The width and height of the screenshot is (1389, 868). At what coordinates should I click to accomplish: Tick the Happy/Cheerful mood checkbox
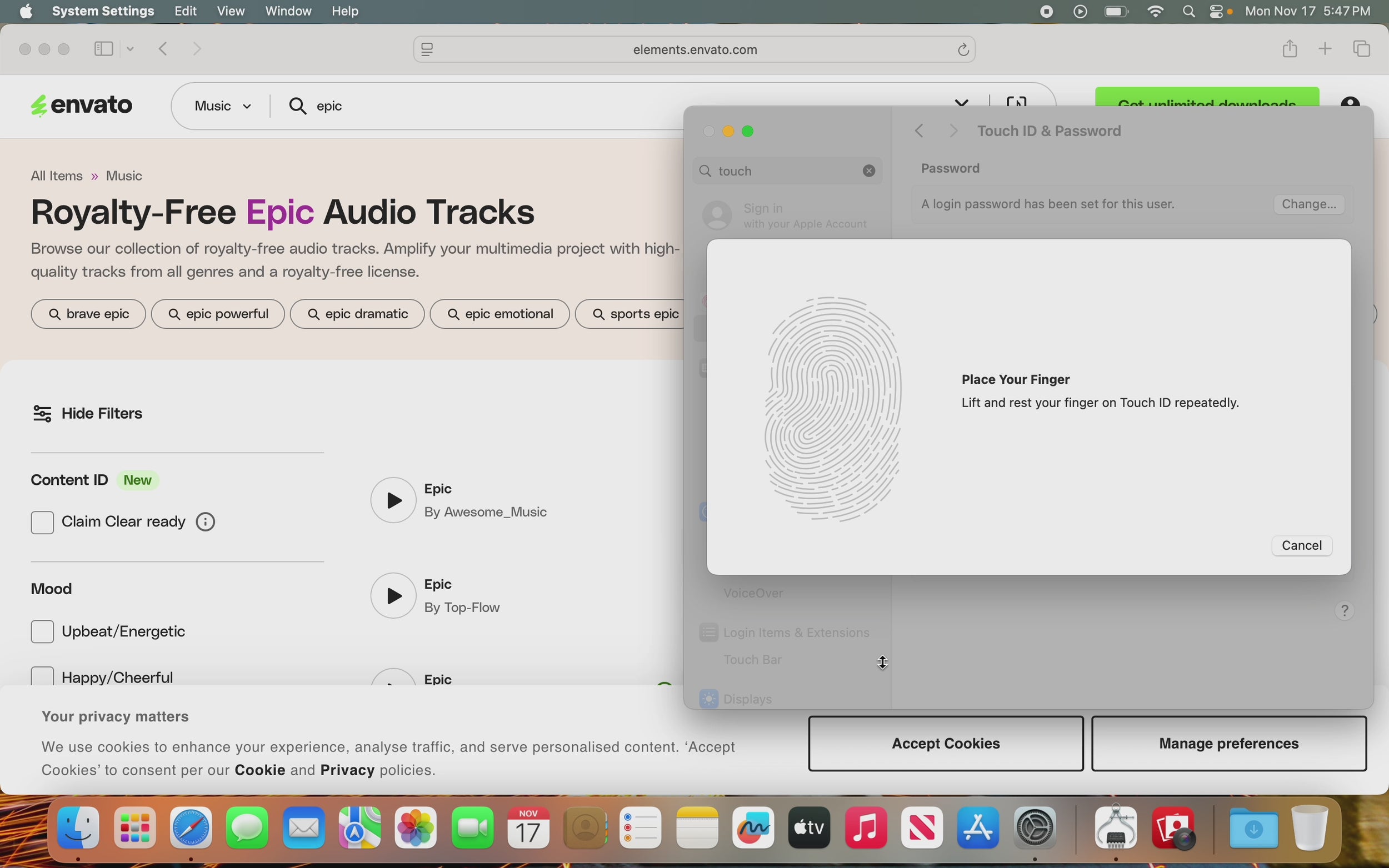(x=42, y=676)
